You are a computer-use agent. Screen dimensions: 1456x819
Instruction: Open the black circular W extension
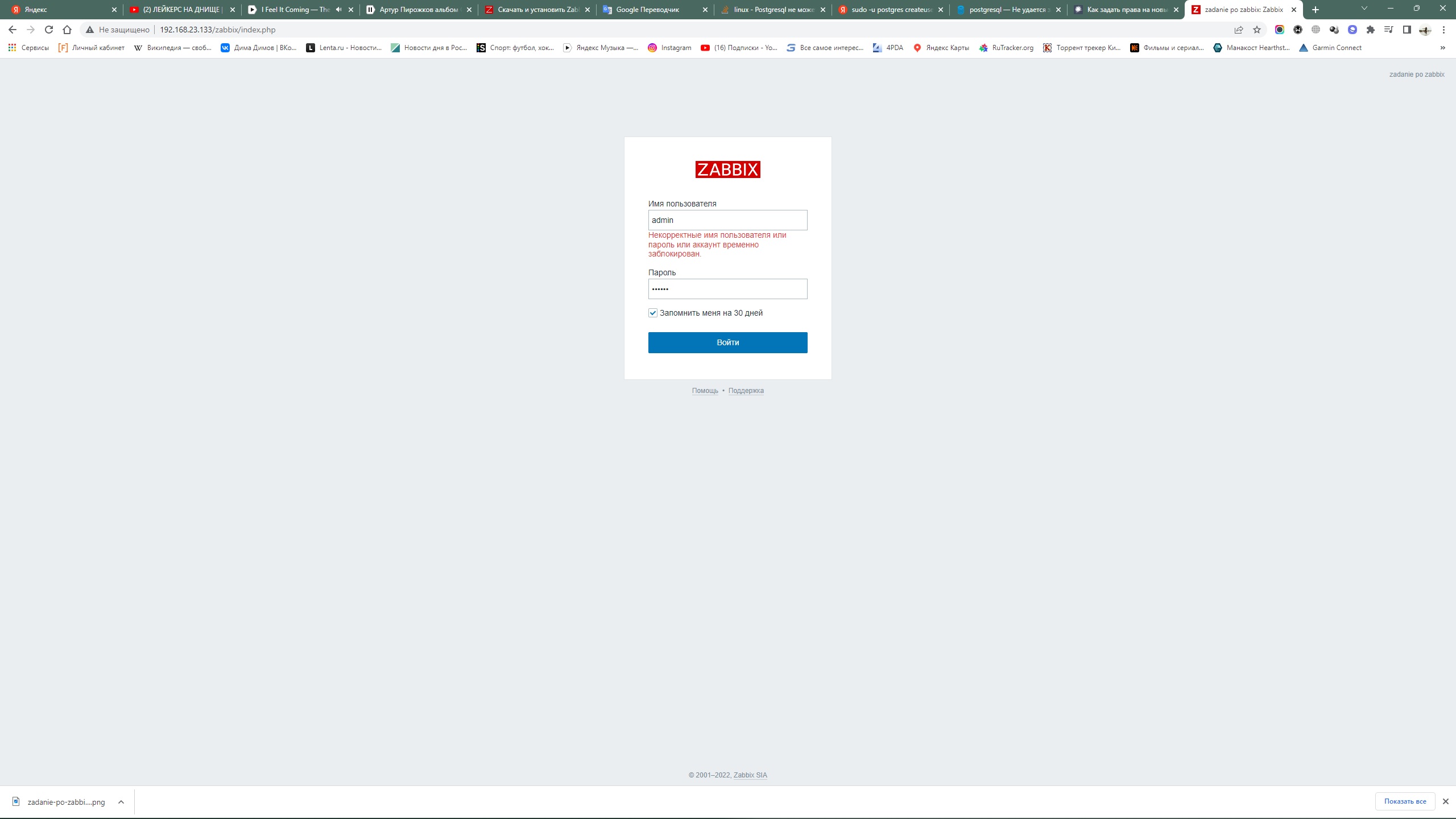(1298, 30)
